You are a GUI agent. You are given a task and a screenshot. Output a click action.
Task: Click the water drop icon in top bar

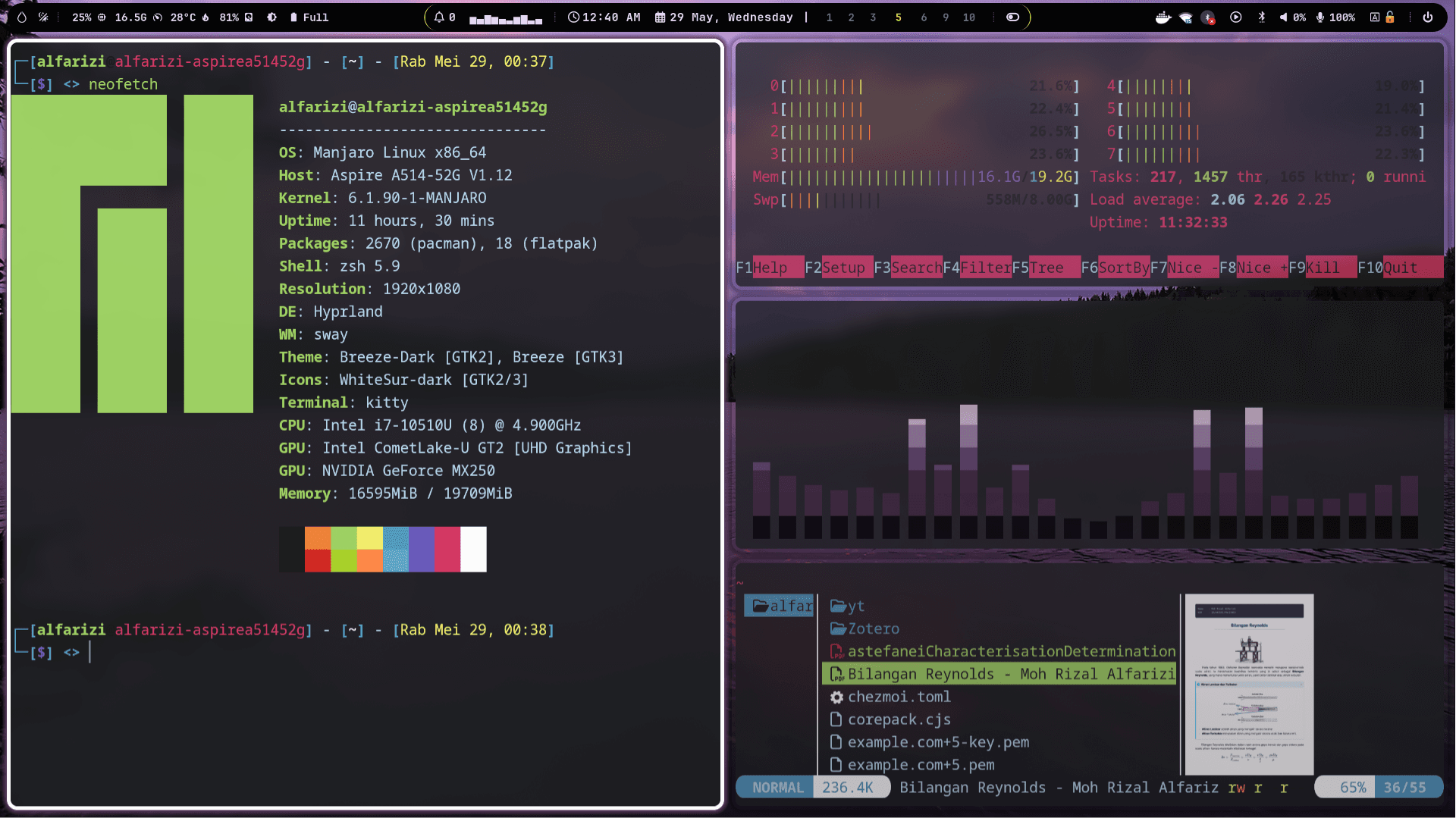pyautogui.click(x=22, y=17)
